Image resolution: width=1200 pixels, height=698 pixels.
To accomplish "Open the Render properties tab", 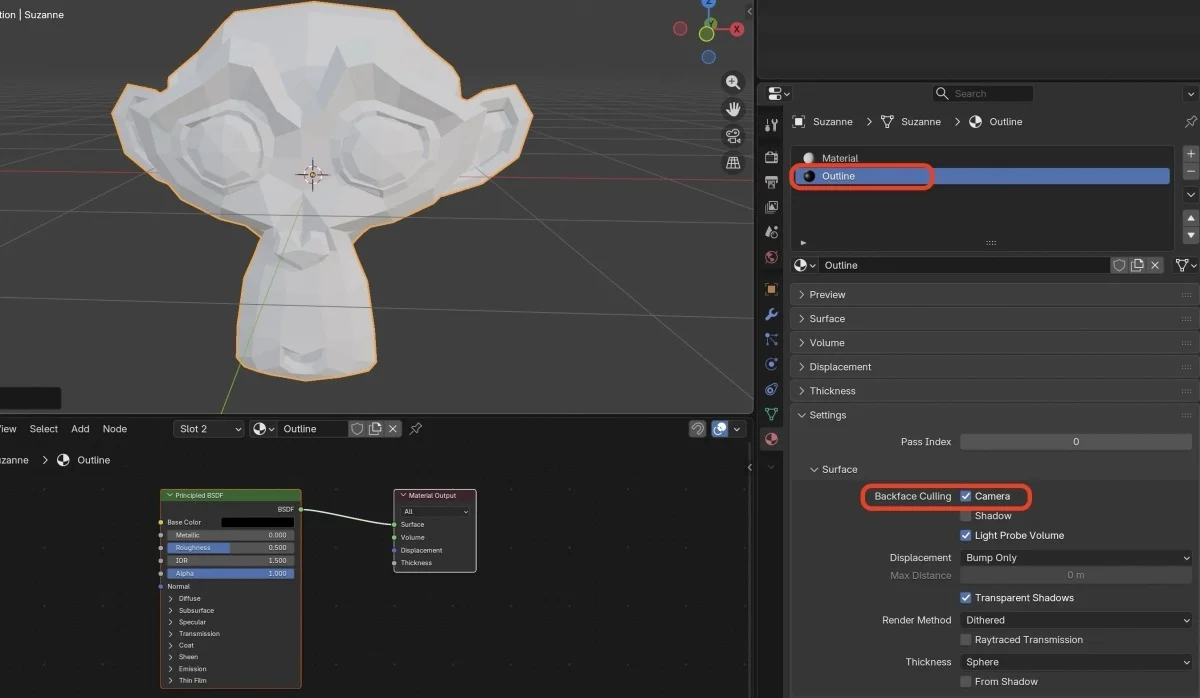I will pos(771,158).
